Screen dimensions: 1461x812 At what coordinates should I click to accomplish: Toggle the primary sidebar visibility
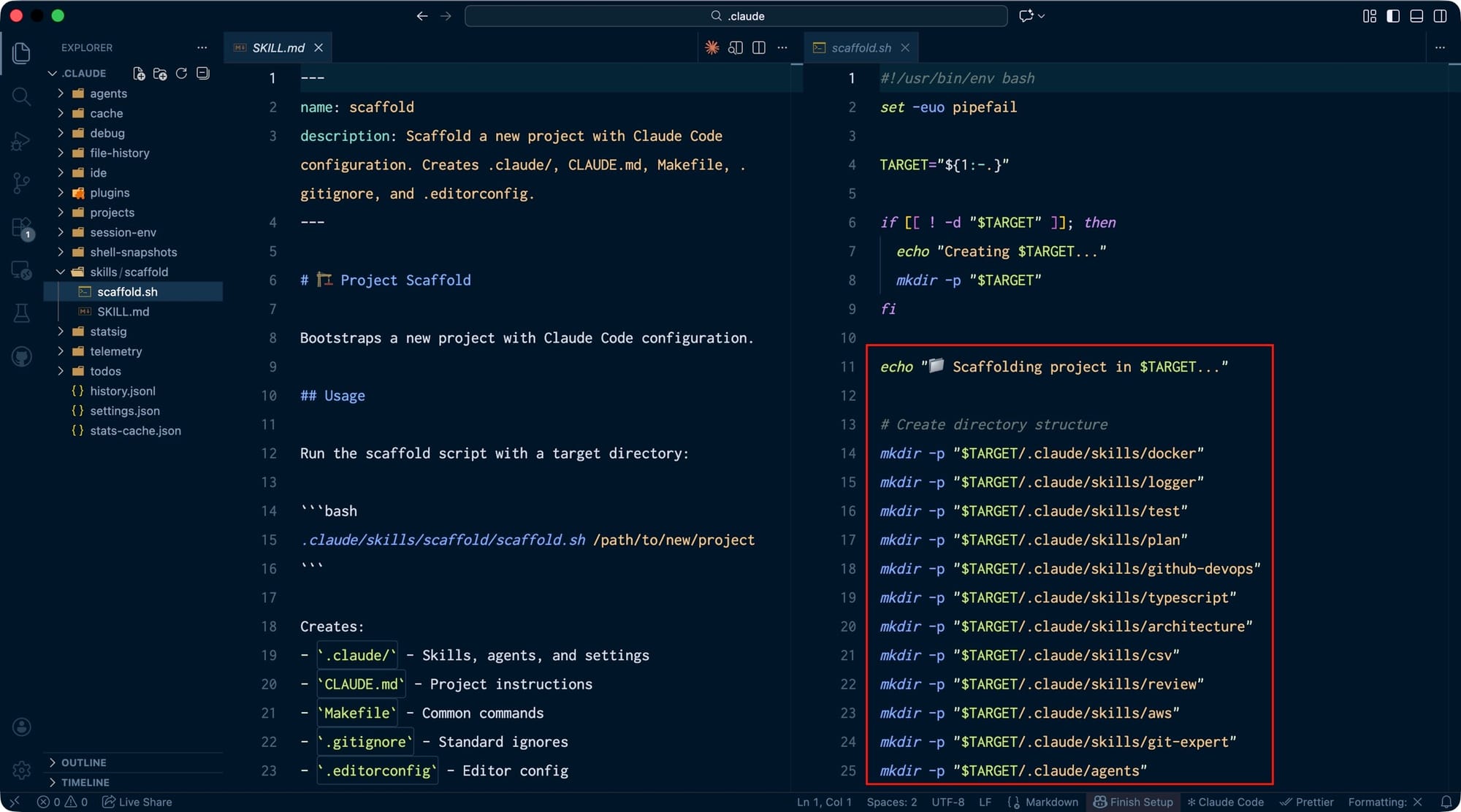[1393, 16]
